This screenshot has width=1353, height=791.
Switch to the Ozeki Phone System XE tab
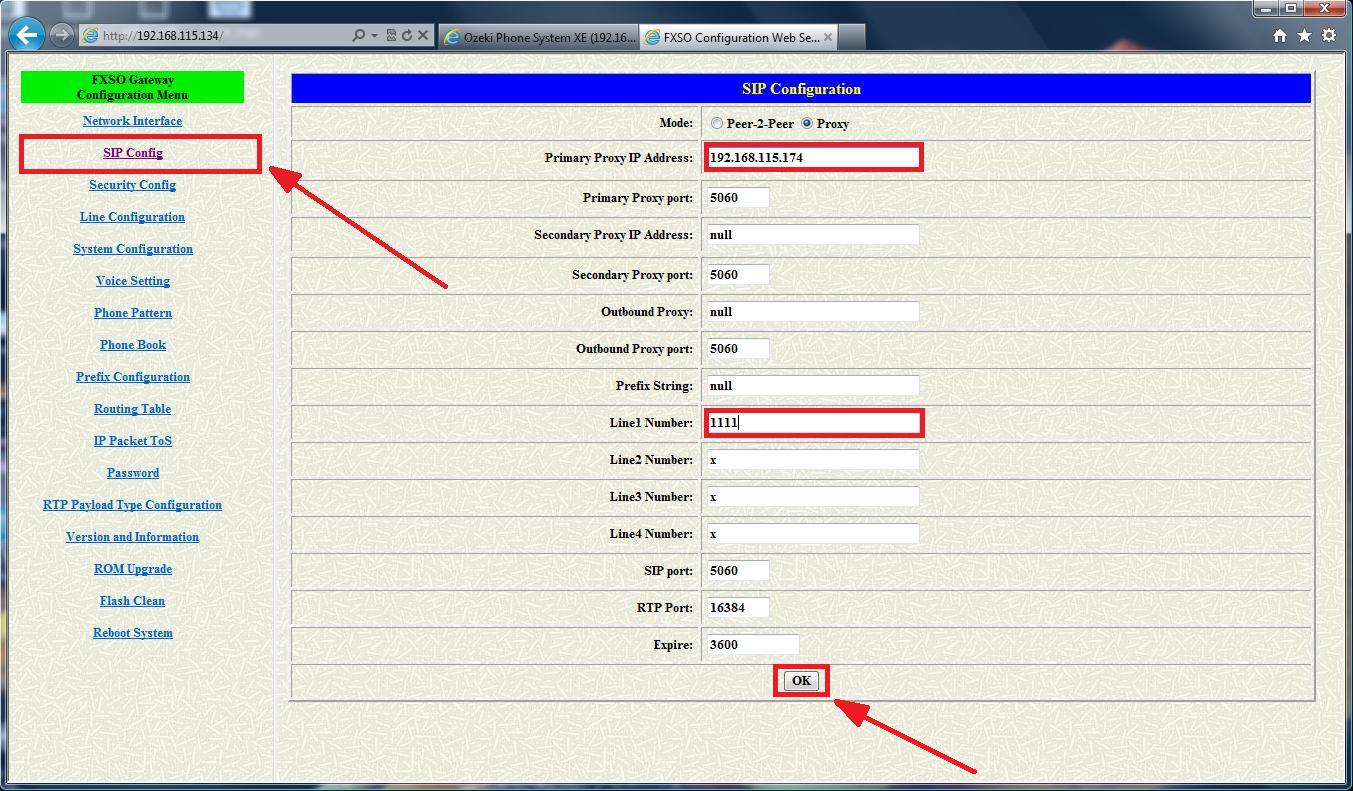pos(538,37)
